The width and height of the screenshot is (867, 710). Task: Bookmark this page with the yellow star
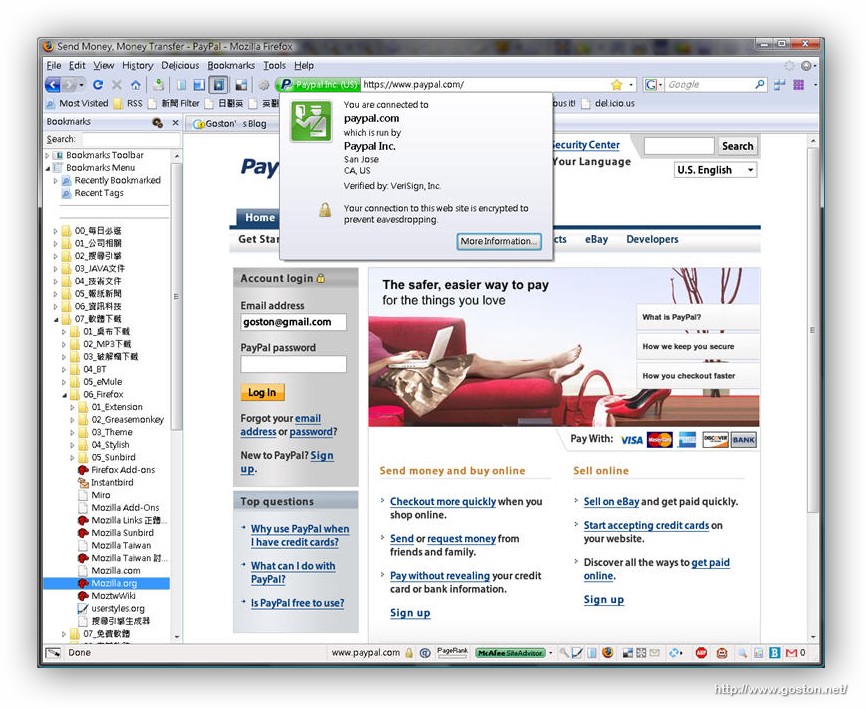point(617,85)
